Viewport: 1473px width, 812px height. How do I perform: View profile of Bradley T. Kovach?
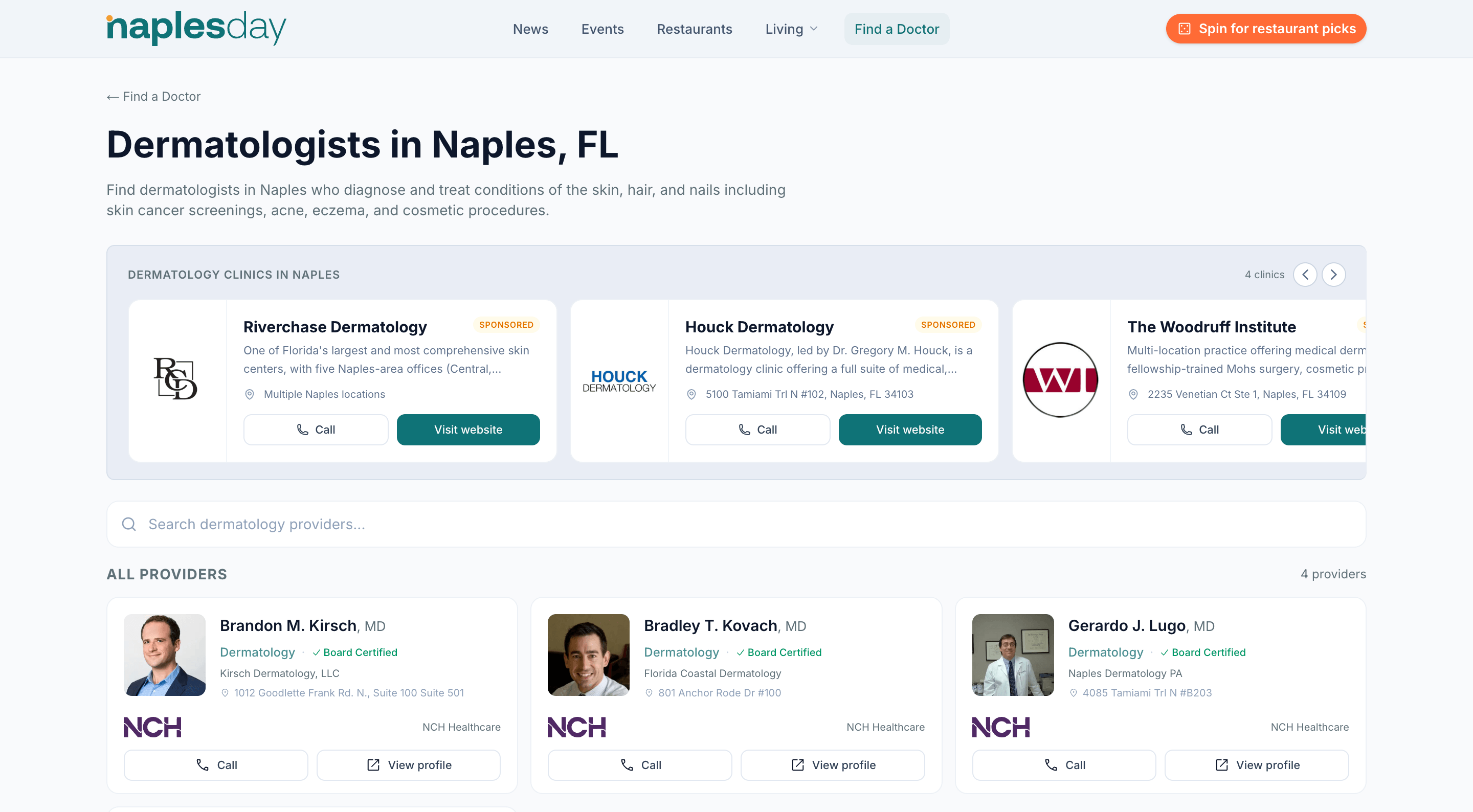(833, 765)
